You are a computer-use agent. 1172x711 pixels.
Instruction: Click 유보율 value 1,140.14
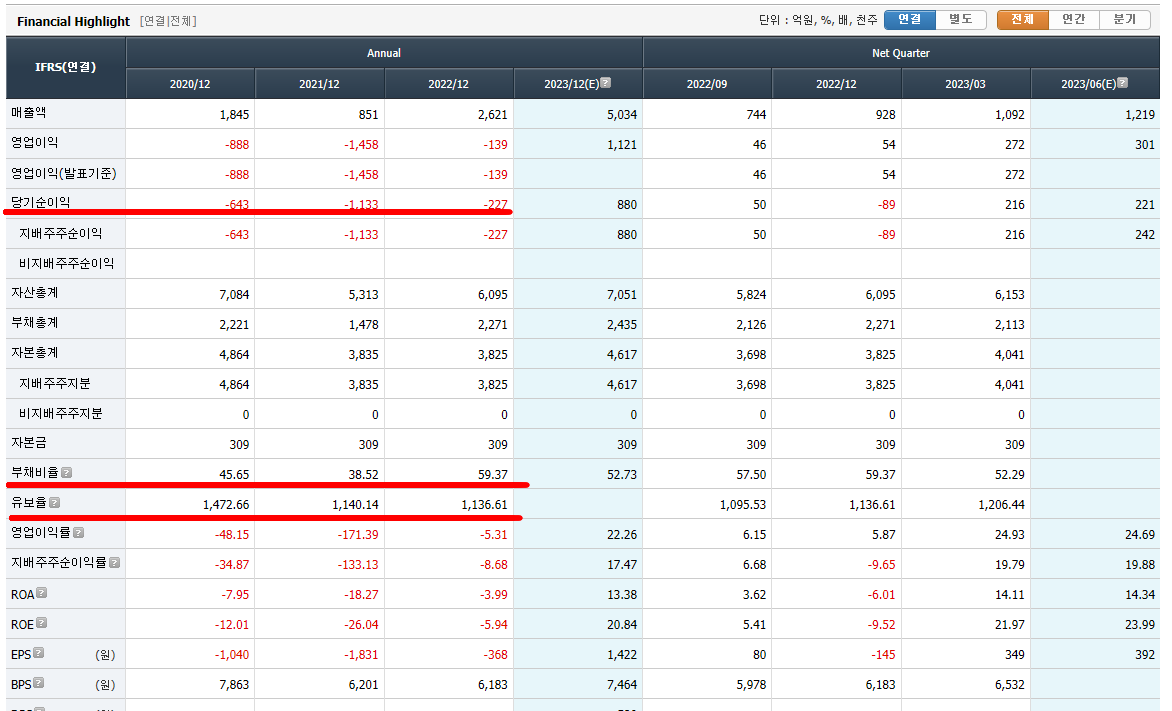coord(355,505)
